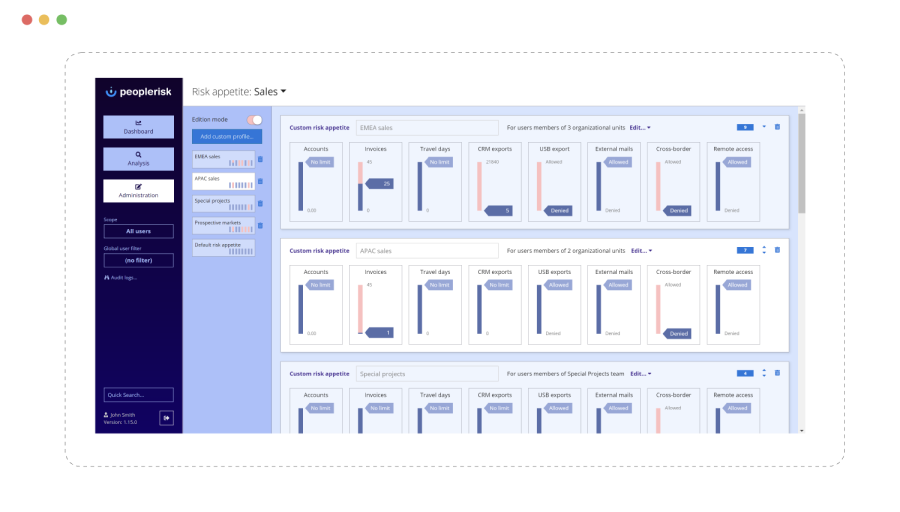Open Edit dropdown for APAC sales units
This screenshot has height=512, width=900.
[x=640, y=251]
